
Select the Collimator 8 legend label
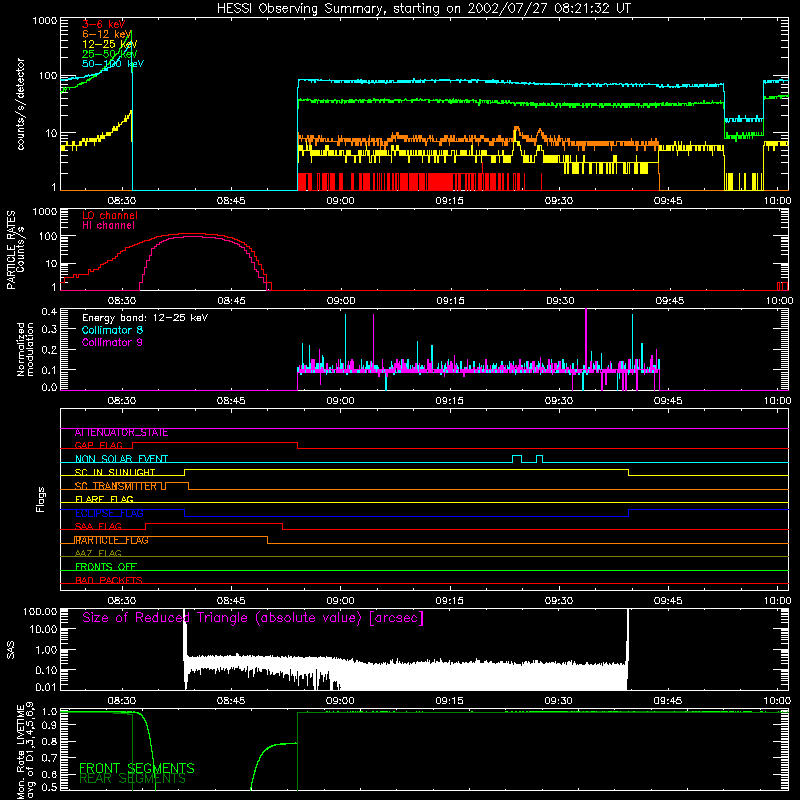click(112, 330)
